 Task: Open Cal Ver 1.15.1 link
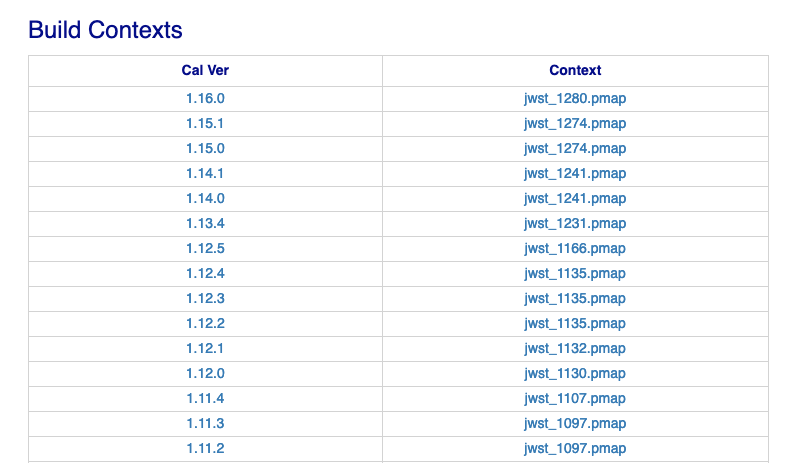(x=204, y=123)
